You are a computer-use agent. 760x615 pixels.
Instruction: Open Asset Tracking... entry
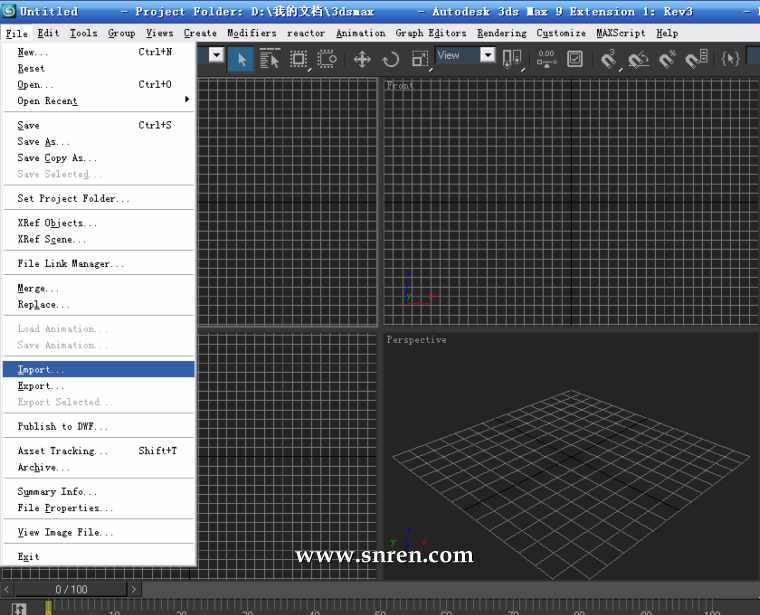(99, 451)
